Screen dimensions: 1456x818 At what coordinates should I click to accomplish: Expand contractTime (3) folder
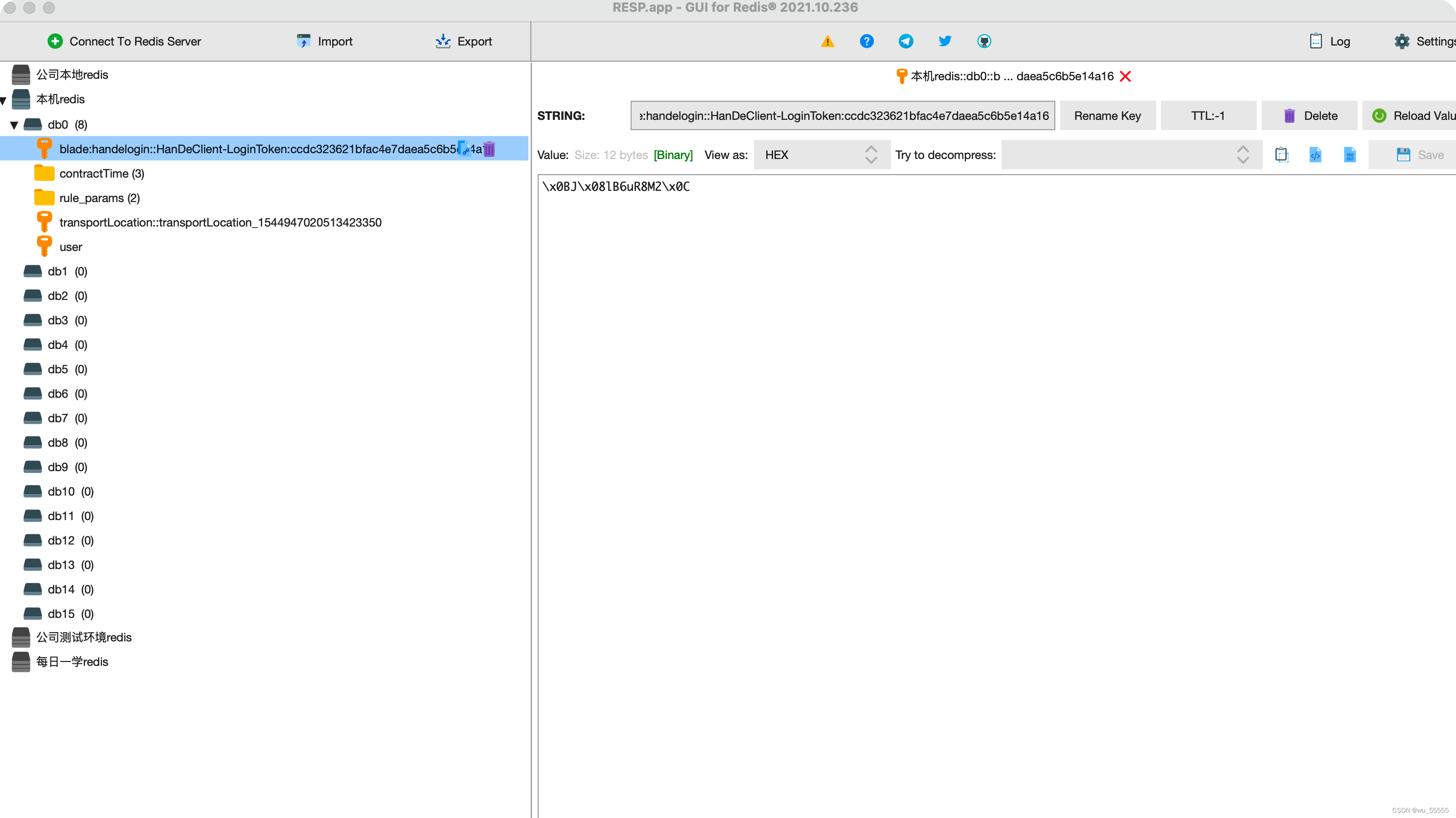tap(102, 174)
